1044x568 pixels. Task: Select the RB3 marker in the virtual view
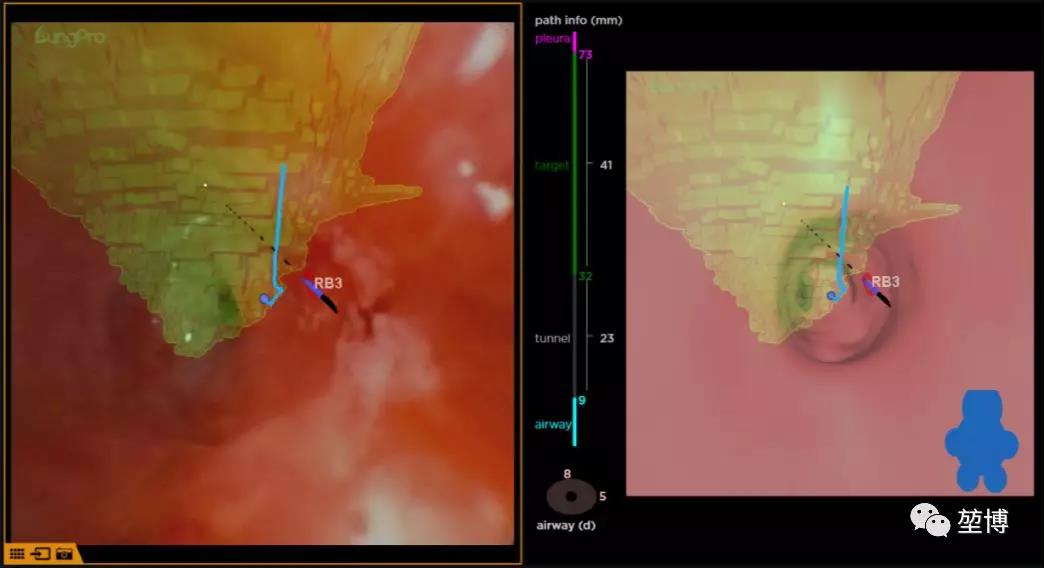(x=884, y=282)
